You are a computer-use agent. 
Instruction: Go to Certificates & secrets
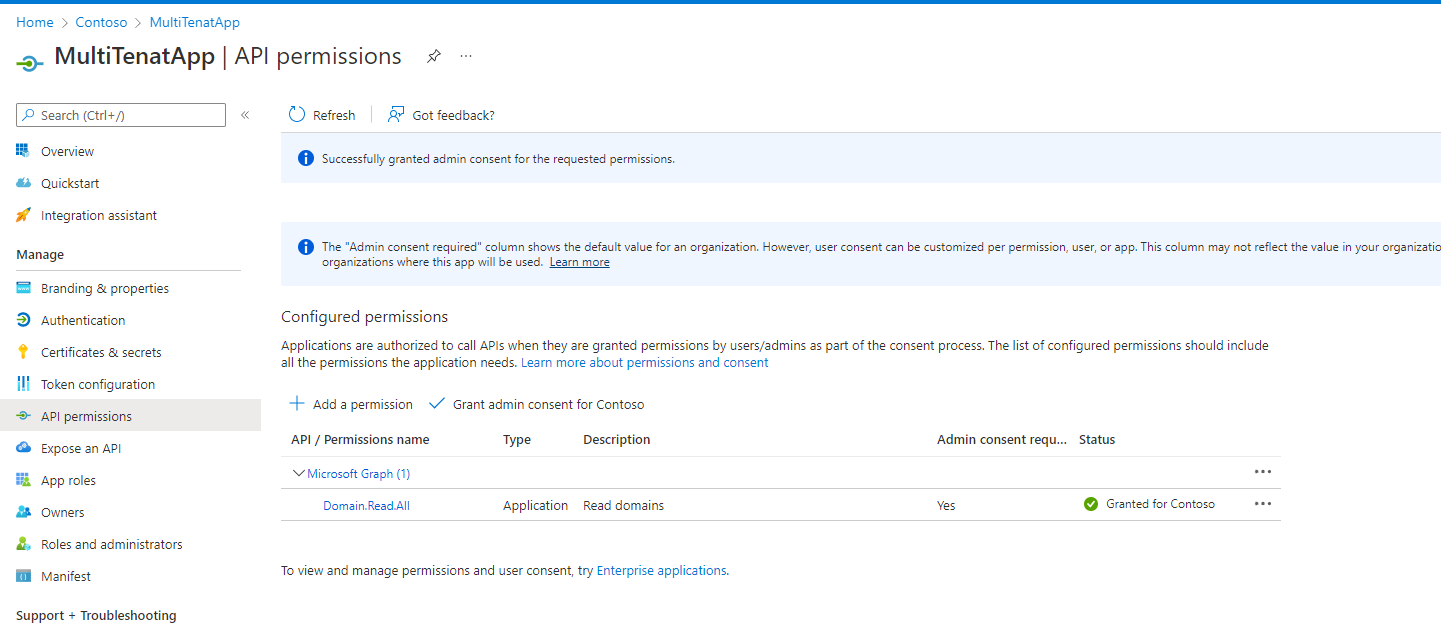click(100, 352)
